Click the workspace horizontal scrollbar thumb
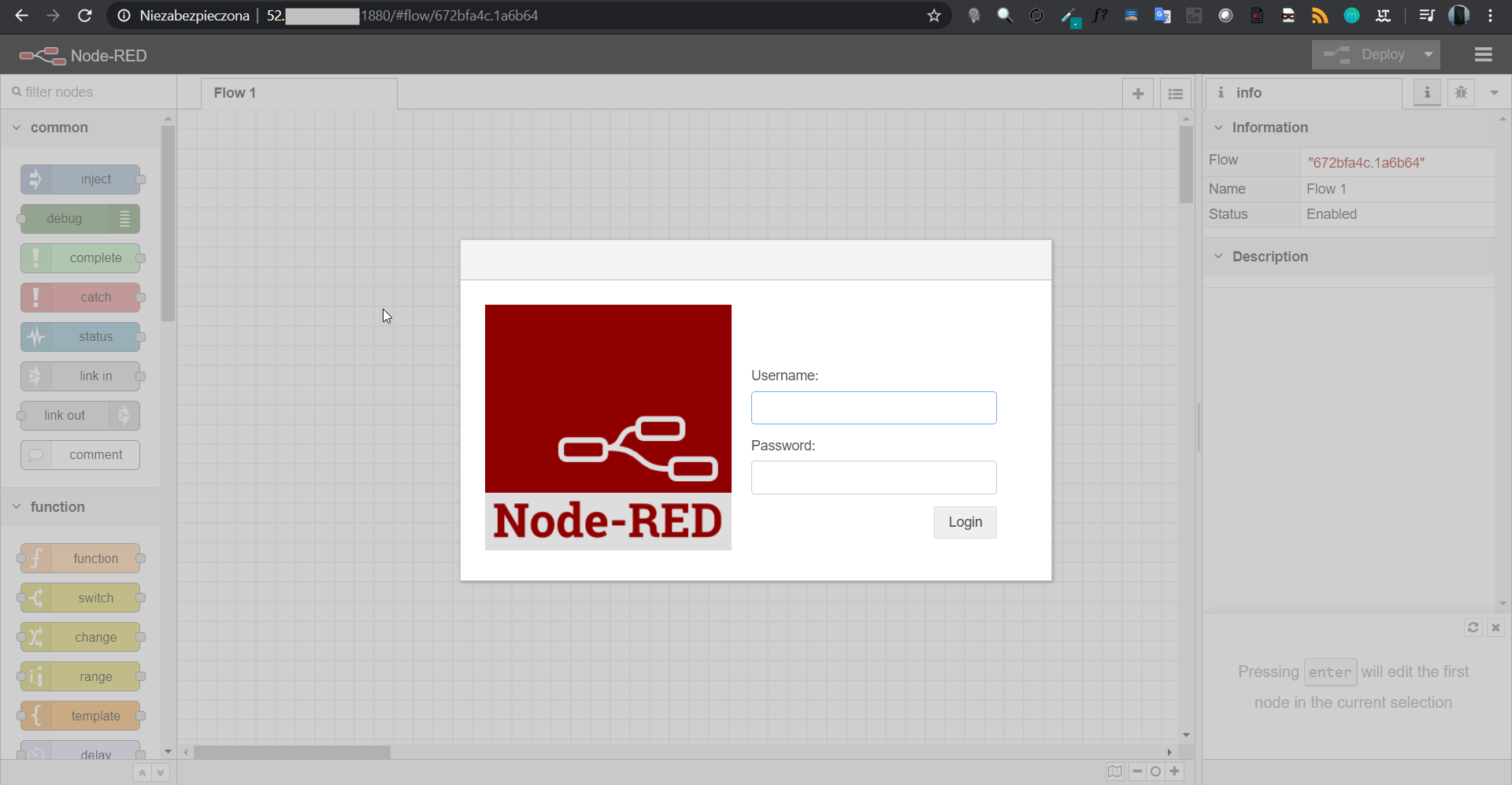This screenshot has height=785, width=1512. click(x=292, y=753)
